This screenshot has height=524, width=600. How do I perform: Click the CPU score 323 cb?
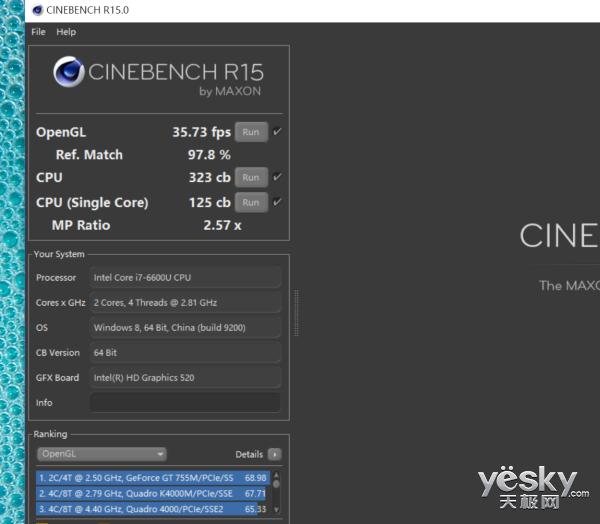coord(210,178)
